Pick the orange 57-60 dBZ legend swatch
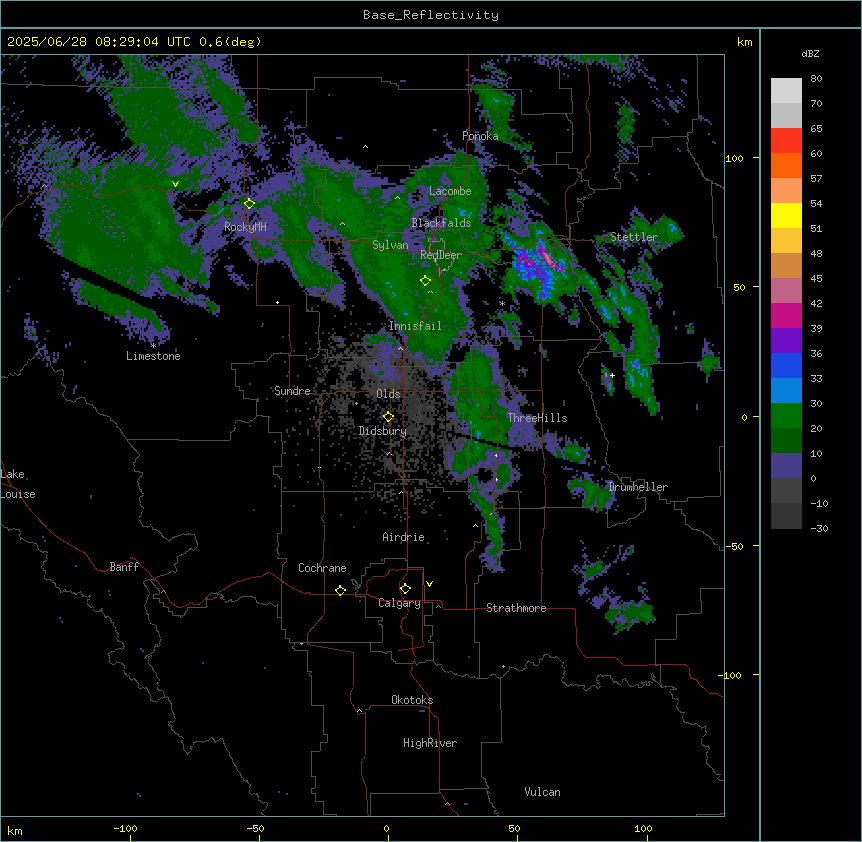The height and width of the screenshot is (842, 862). click(786, 165)
